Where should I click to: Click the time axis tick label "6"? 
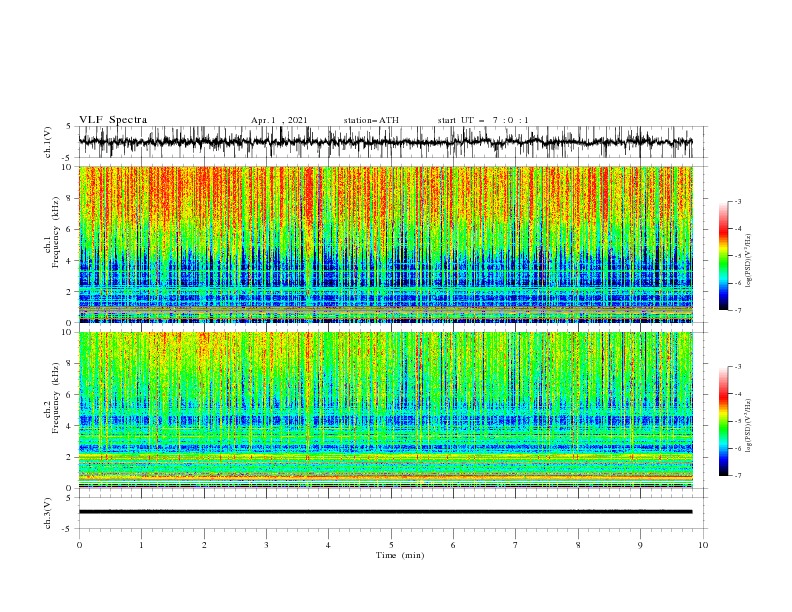pos(453,545)
